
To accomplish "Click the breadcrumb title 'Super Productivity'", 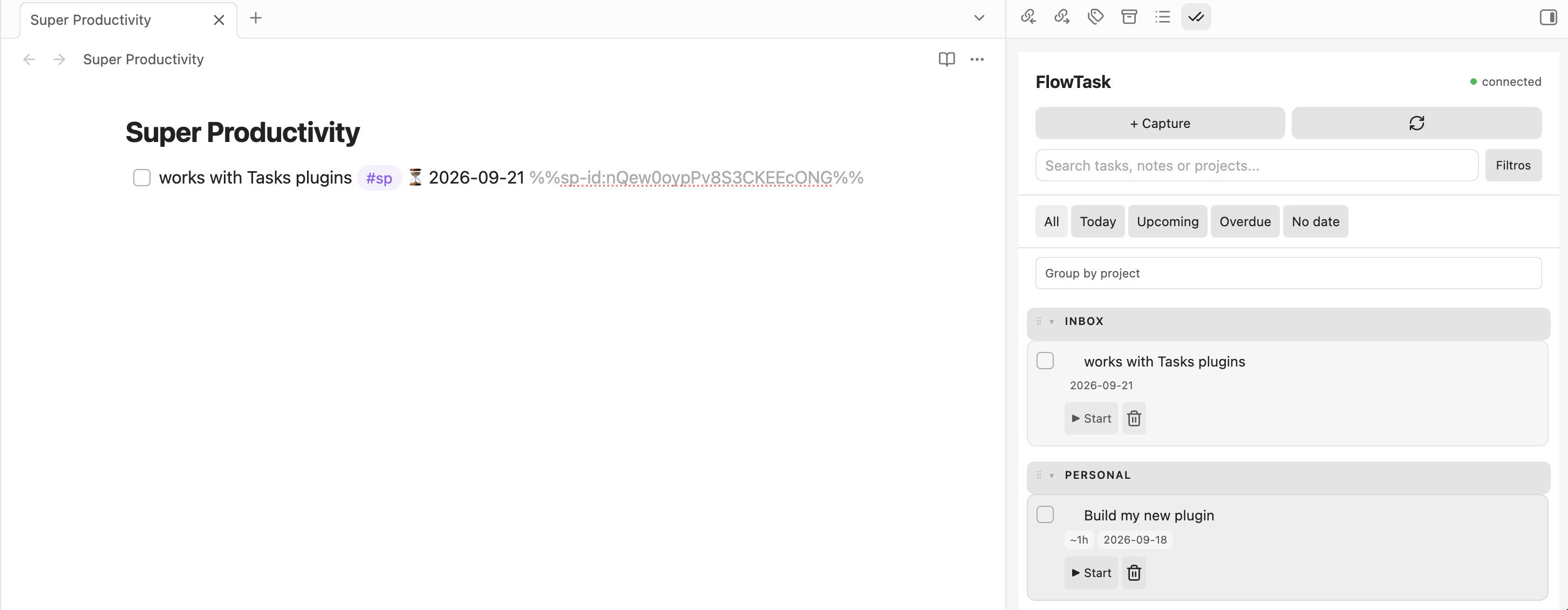I will point(143,59).
